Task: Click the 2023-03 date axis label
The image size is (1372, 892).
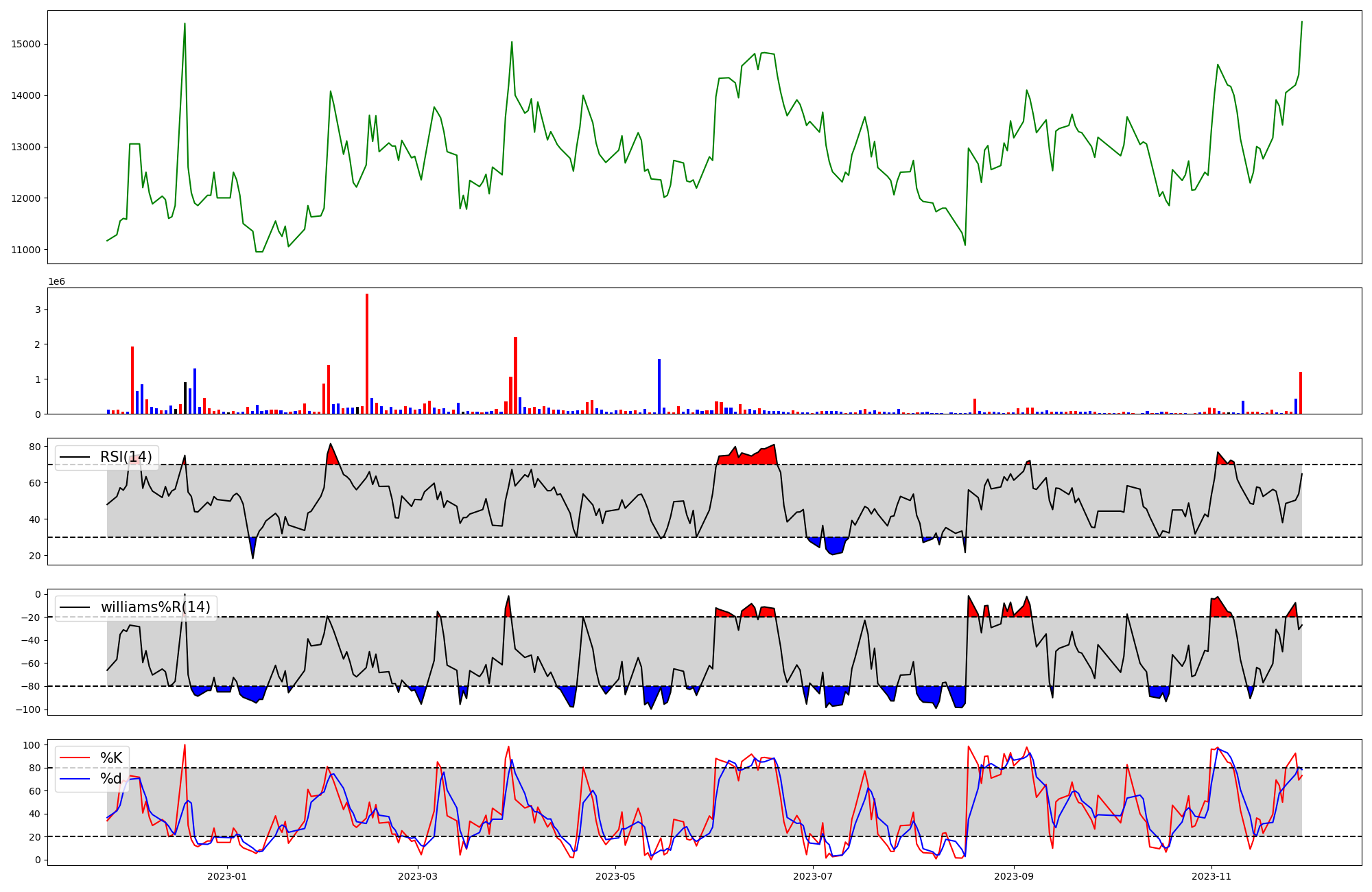Action: coord(418,876)
